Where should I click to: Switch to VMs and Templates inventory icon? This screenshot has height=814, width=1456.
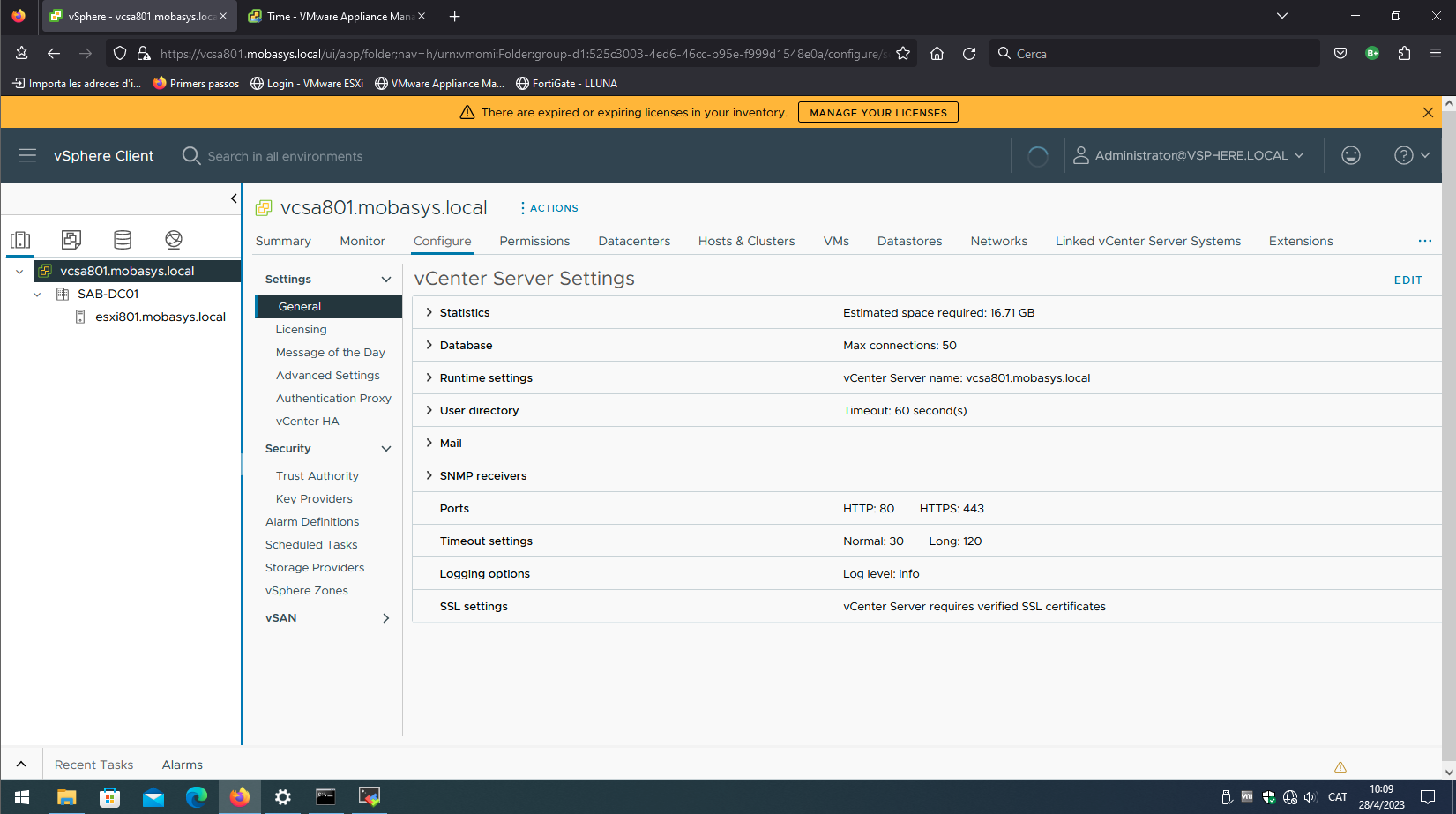[71, 239]
